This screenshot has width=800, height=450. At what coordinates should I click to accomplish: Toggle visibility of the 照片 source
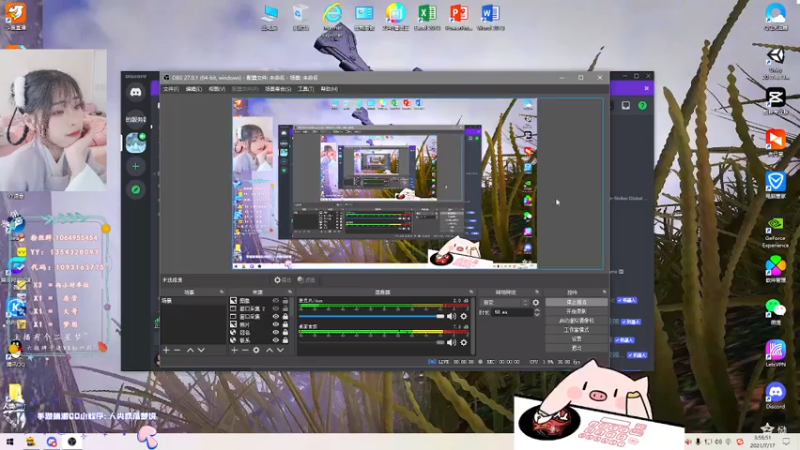(x=276, y=324)
